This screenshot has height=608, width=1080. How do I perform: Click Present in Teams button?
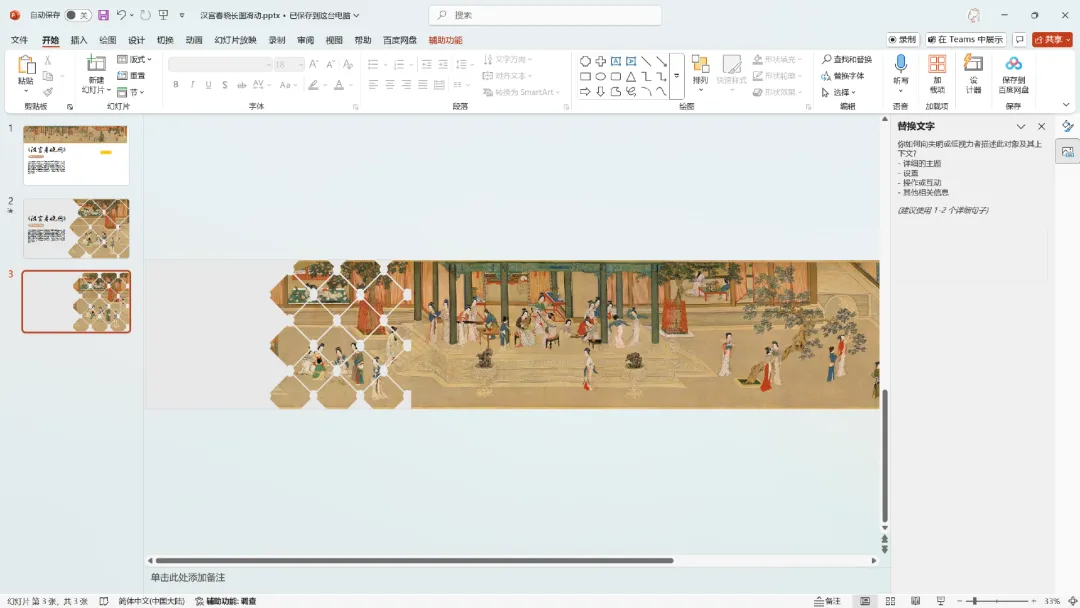965,40
